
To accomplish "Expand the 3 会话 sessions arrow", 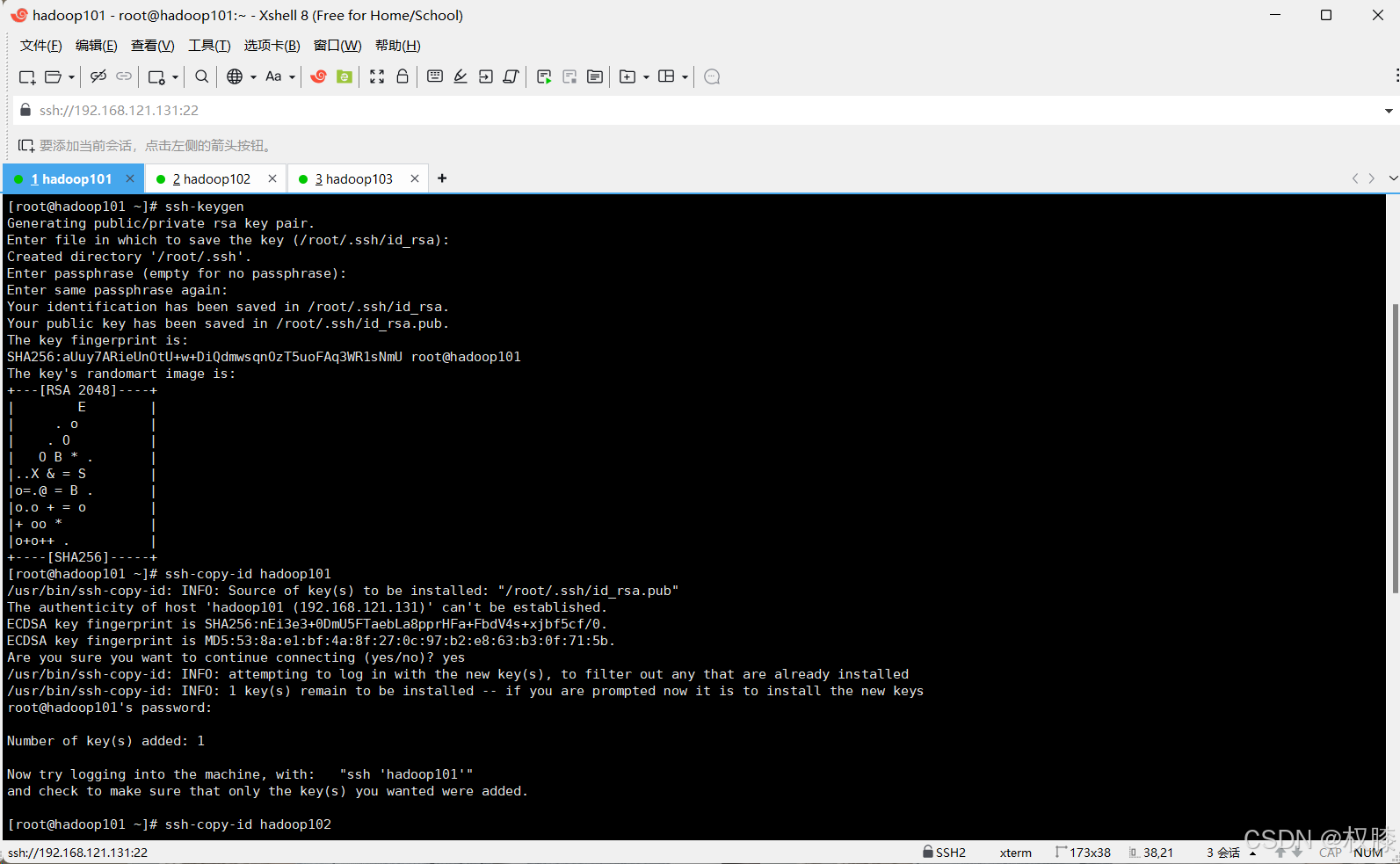I will (x=1252, y=853).
